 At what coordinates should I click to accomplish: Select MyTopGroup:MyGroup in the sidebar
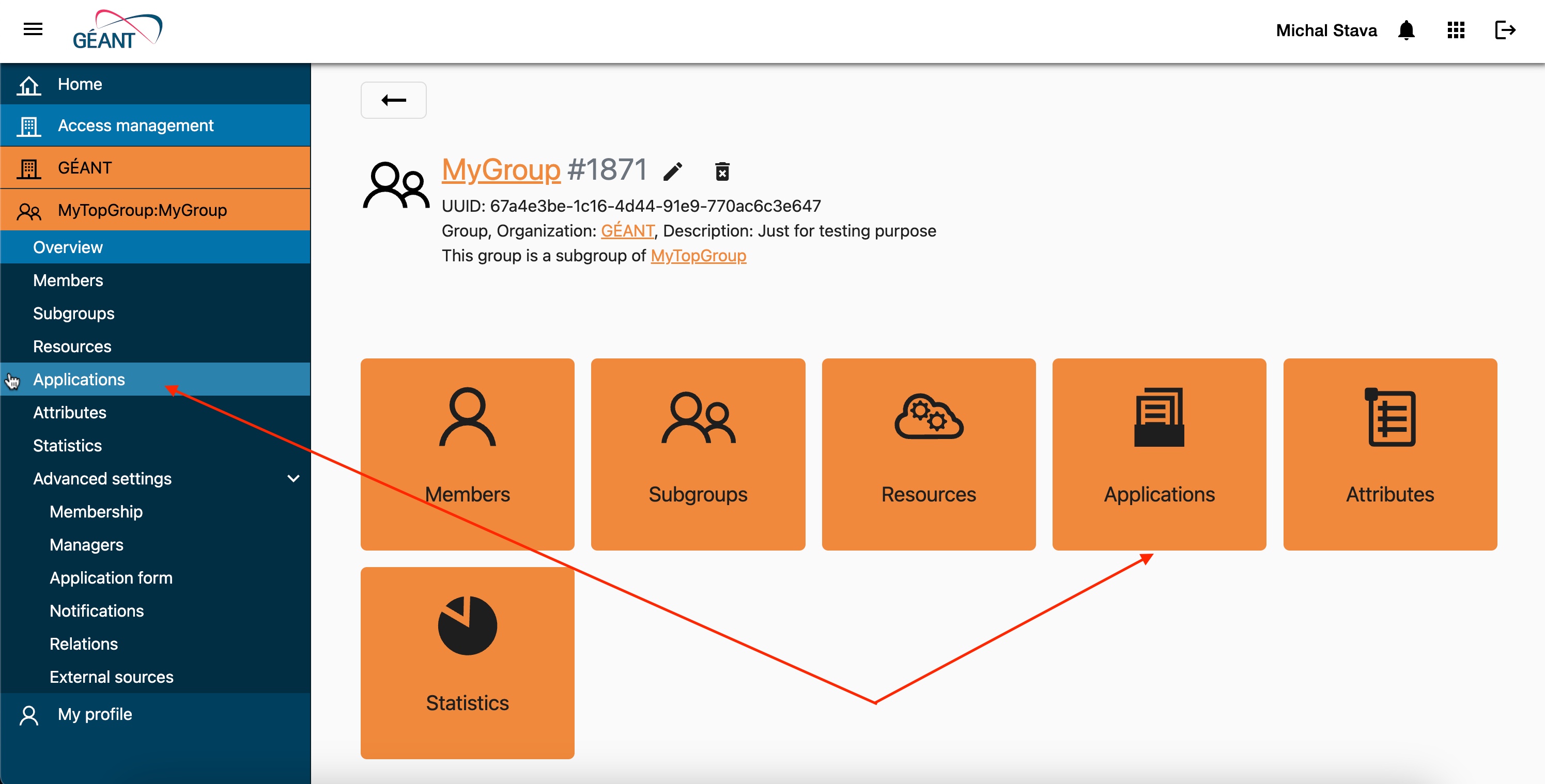point(156,210)
